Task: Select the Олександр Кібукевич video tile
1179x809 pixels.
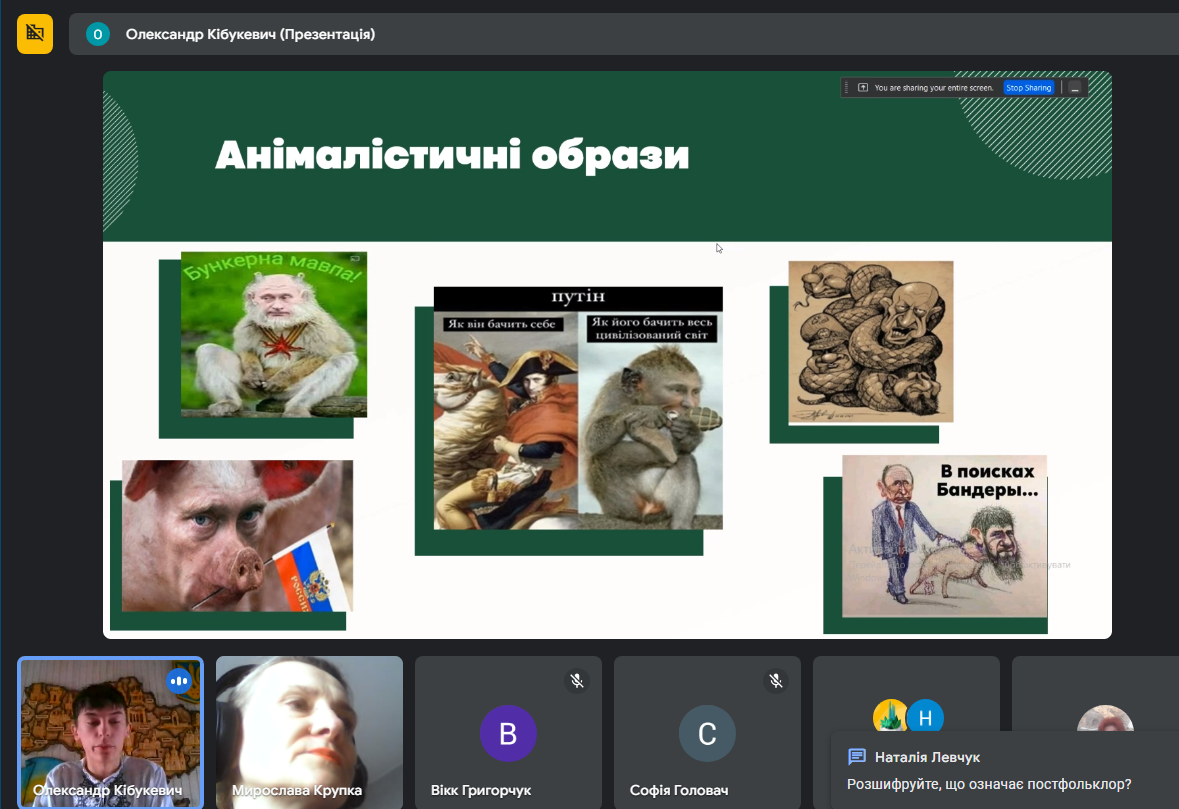Action: click(110, 730)
